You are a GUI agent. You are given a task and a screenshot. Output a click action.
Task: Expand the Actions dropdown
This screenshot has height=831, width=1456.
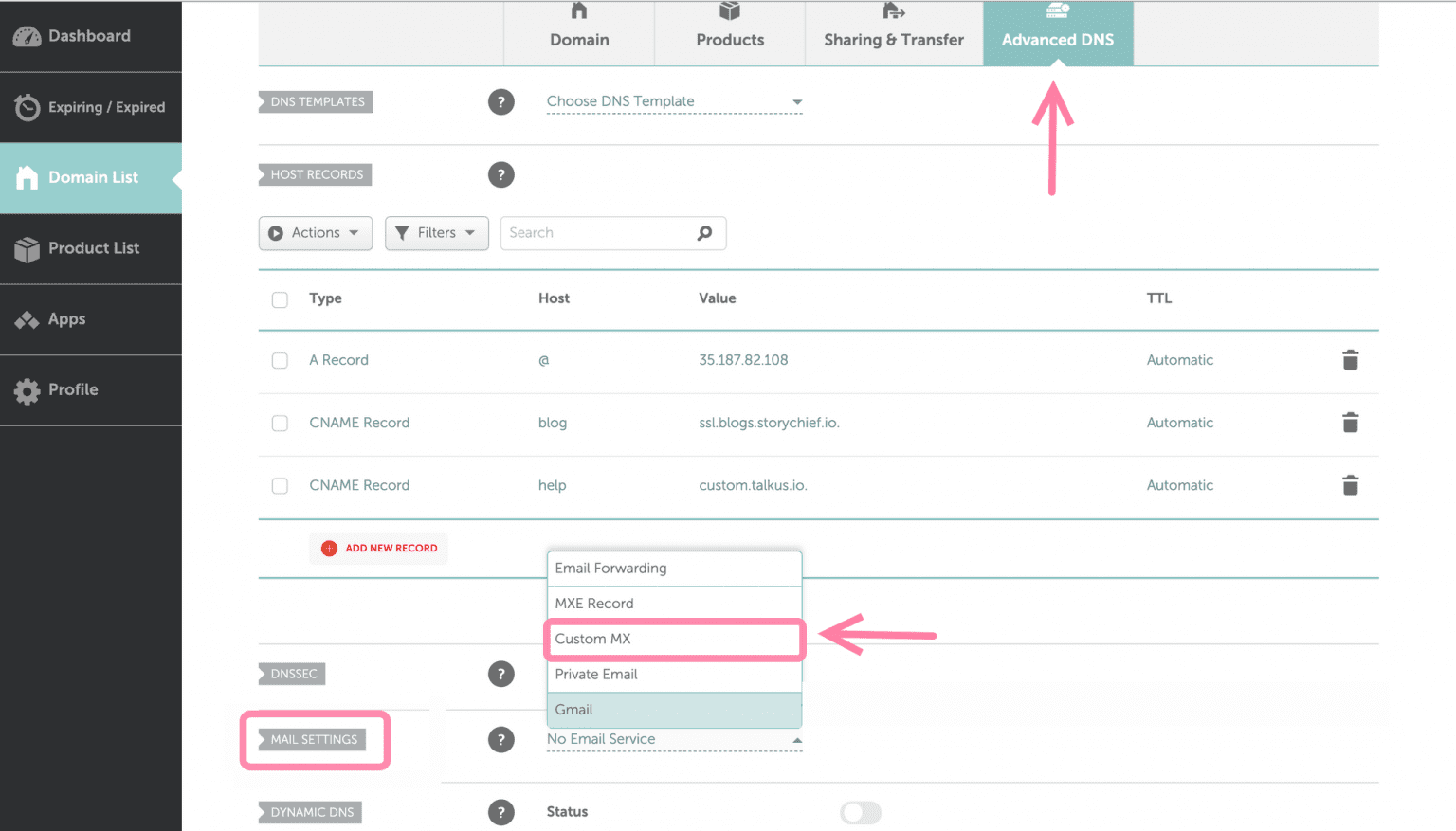[315, 233]
